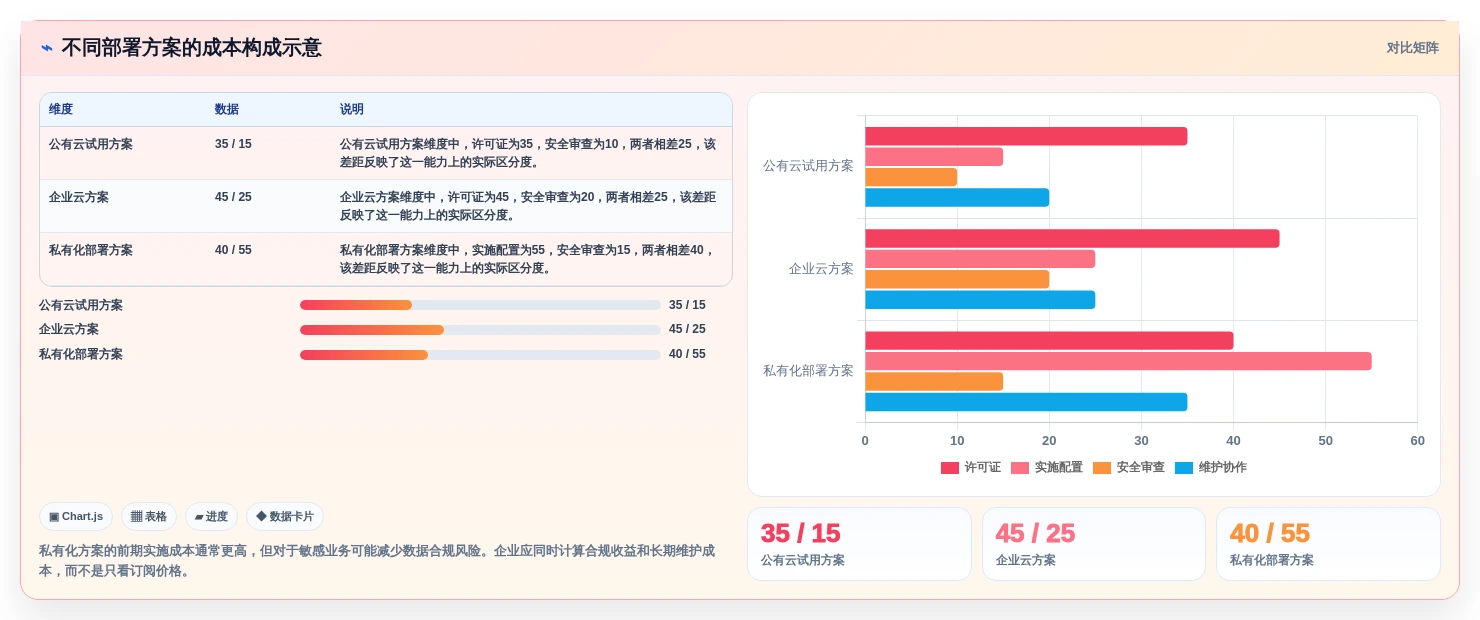Click the 维护协作 bar for 公有云试用方案
Viewport: 1480px width, 620px height.
point(957,198)
